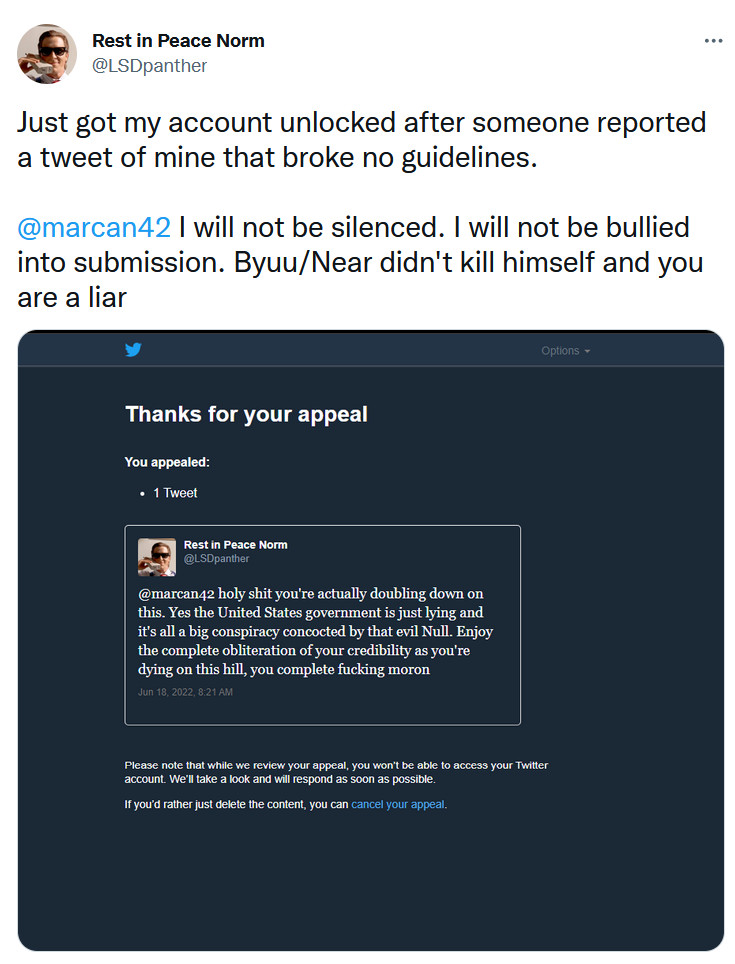This screenshot has height=964, width=735.
Task: Click the appealed tweet body text
Action: pos(315,631)
